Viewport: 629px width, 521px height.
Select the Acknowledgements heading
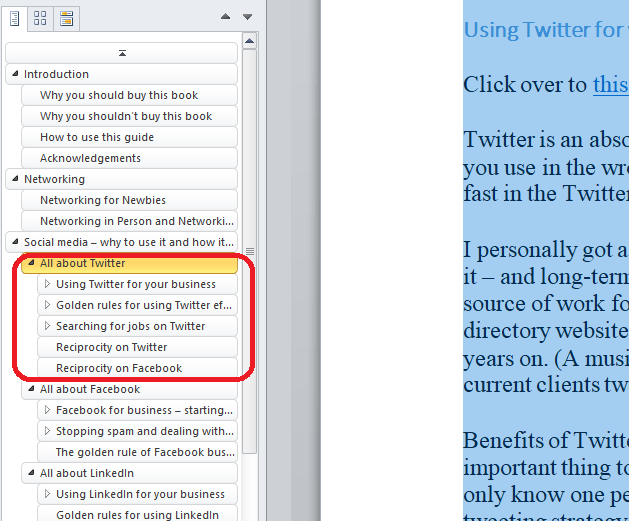[90, 158]
